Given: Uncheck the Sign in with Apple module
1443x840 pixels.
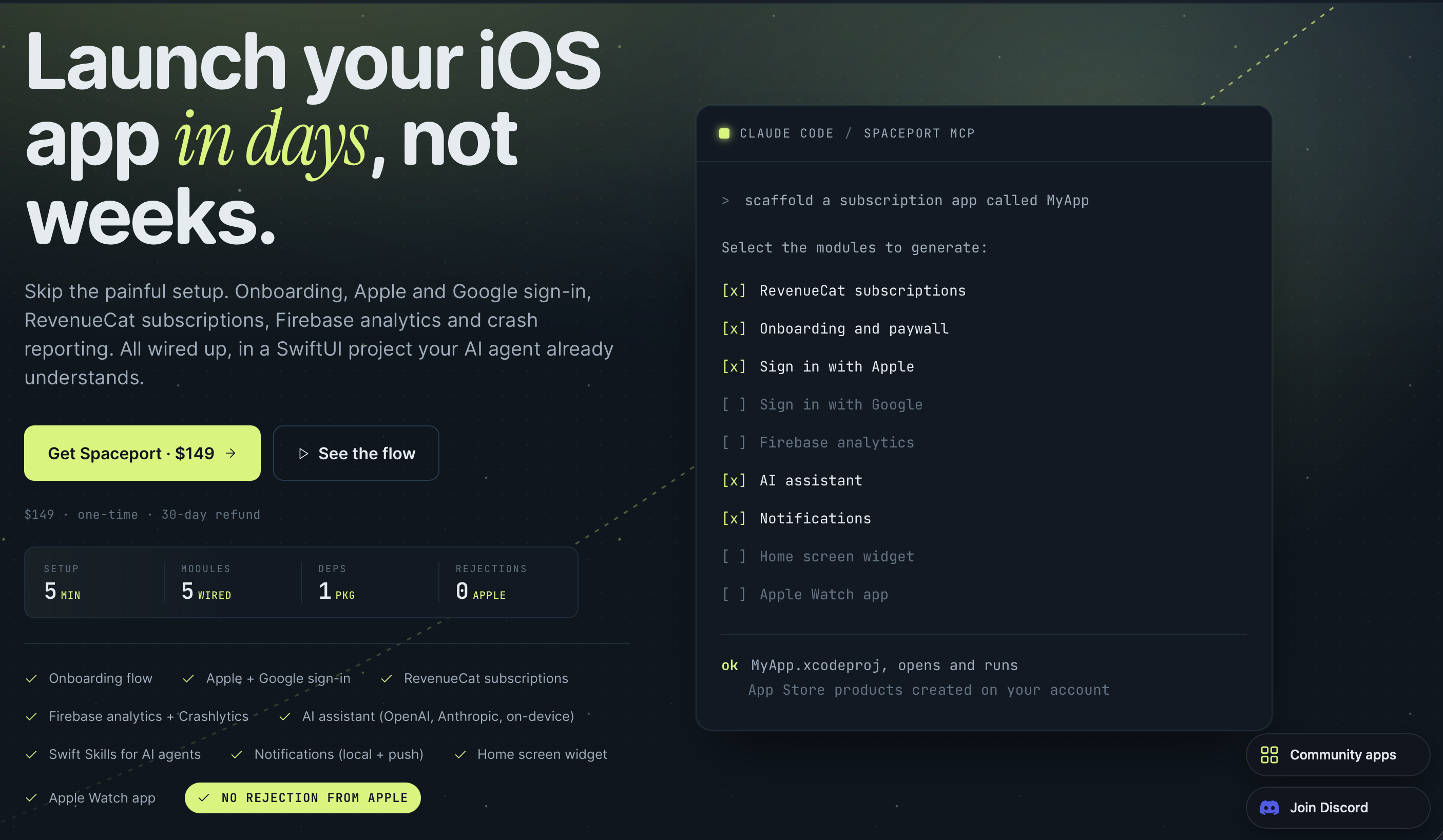Looking at the screenshot, I should (734, 366).
